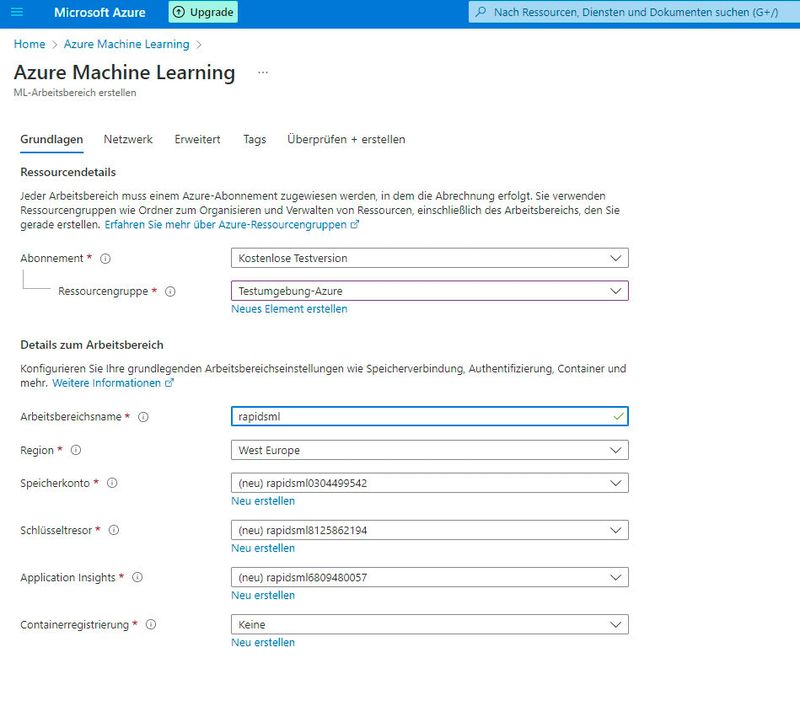The image size is (800, 722).
Task: Click external link icon after Azure-Ressourcengruppen
Action: click(355, 225)
